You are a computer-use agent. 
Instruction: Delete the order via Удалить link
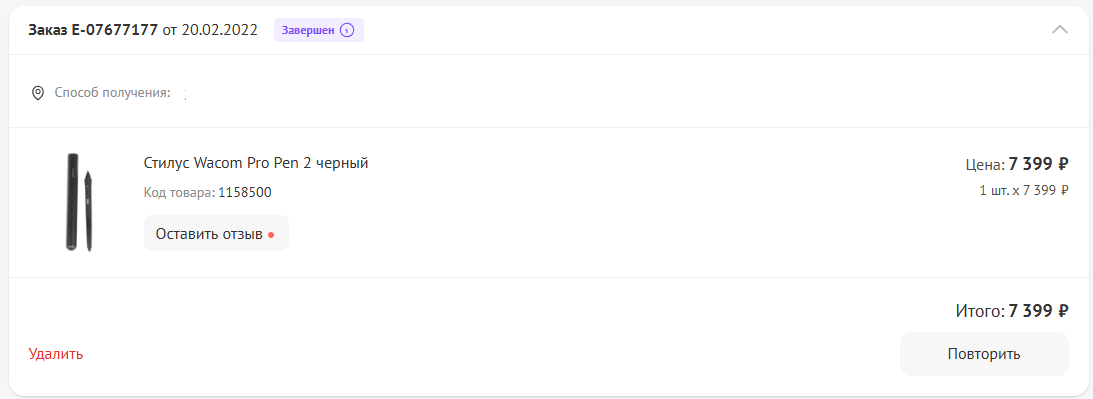coord(56,354)
